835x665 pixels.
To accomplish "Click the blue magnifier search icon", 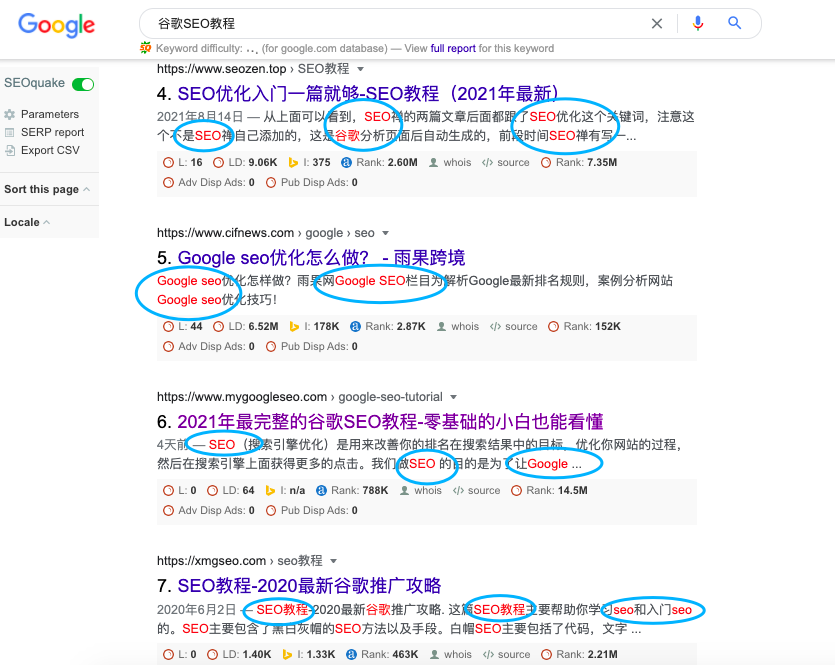I will click(x=734, y=23).
